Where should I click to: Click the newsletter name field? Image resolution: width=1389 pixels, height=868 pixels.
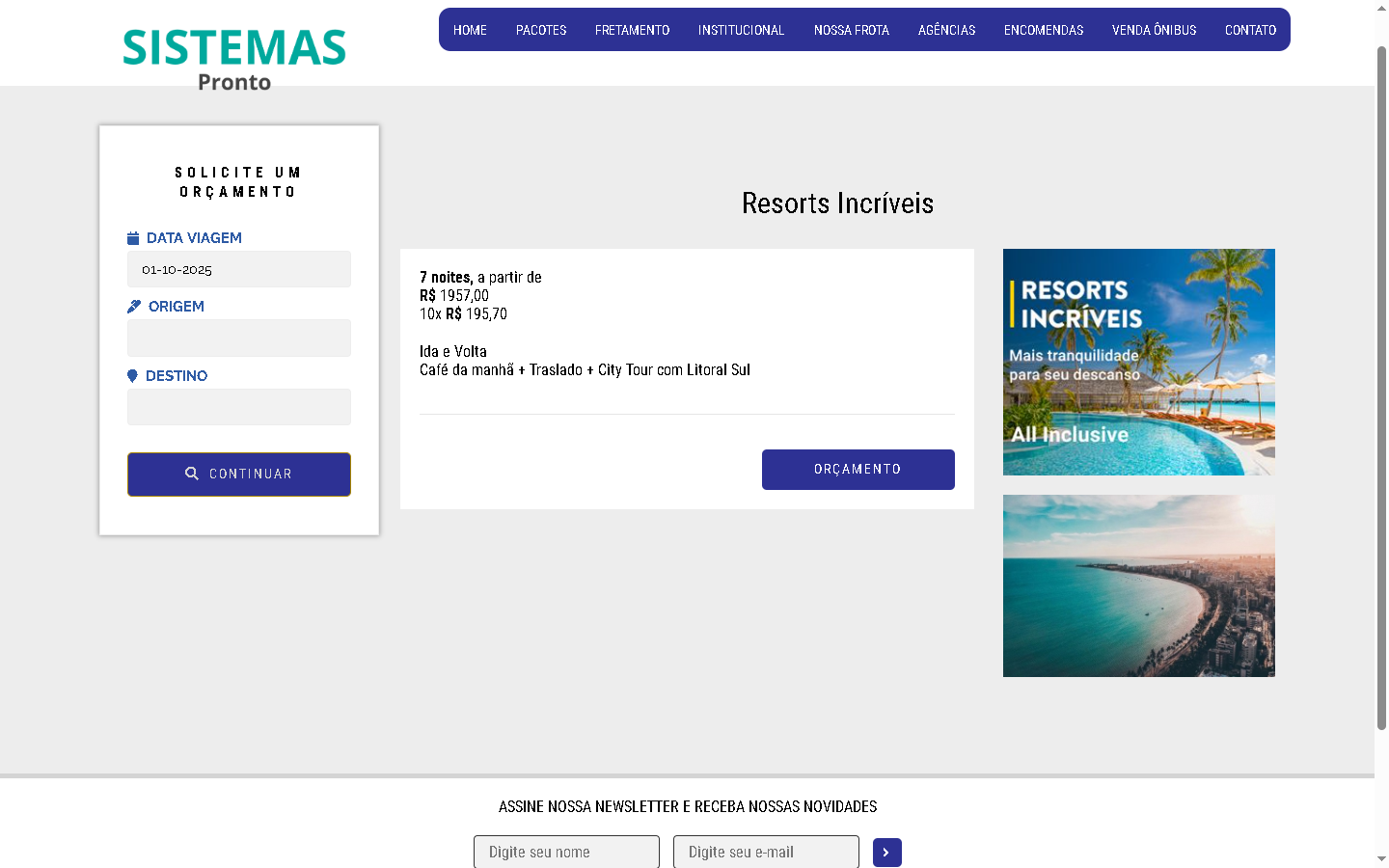(566, 853)
